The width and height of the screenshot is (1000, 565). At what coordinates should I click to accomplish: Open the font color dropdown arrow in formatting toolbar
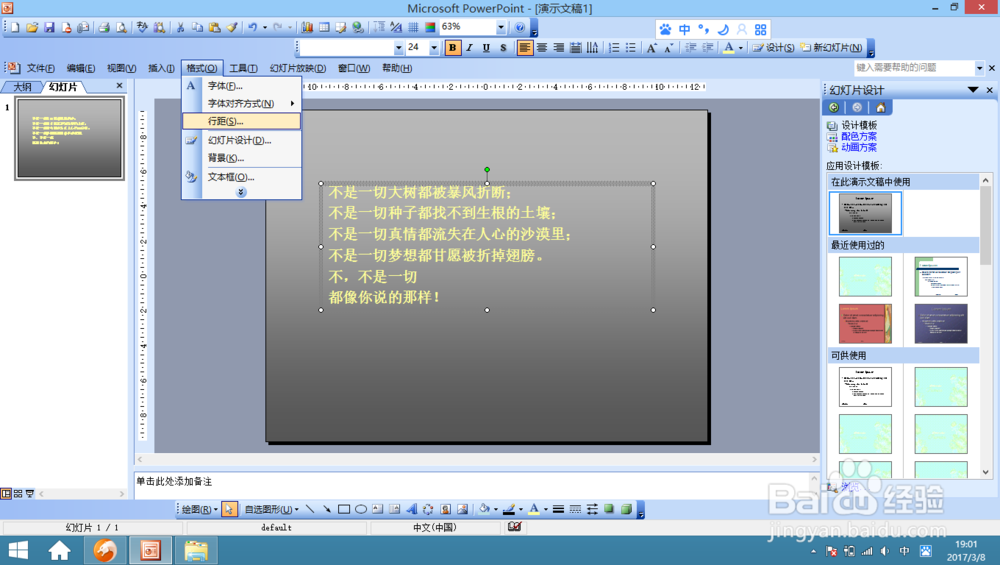point(741,48)
